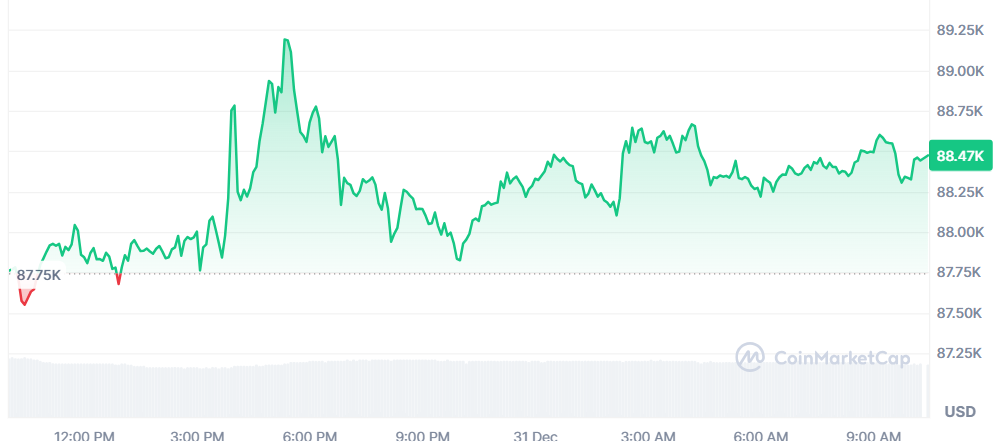Click the 9:00 PM time axis label
This screenshot has width=995, height=442.
pos(422,436)
